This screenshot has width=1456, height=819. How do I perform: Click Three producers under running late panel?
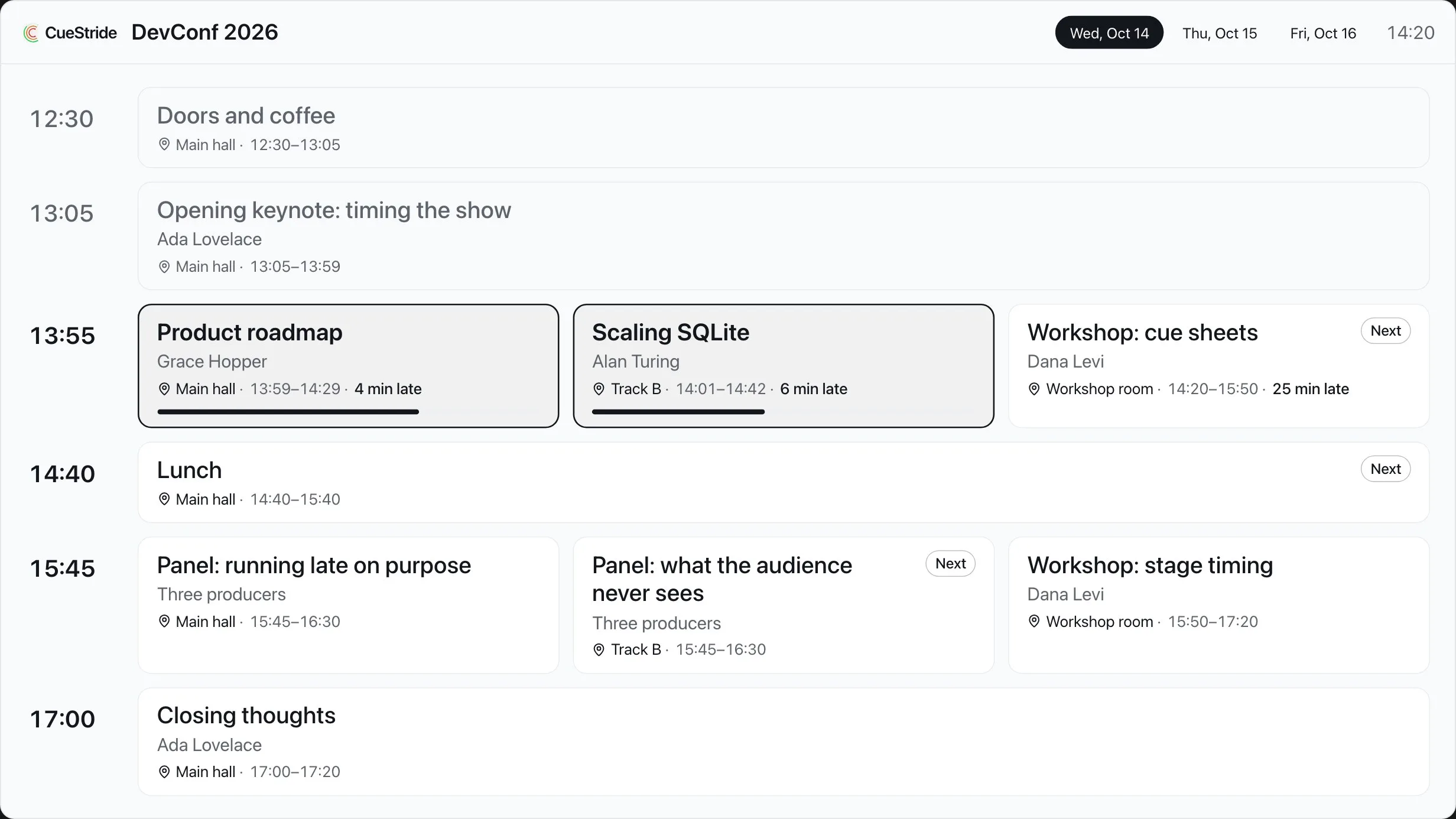pos(221,594)
